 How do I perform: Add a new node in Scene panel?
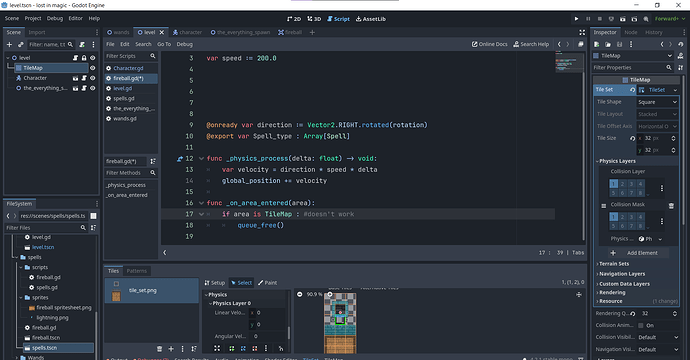9,44
